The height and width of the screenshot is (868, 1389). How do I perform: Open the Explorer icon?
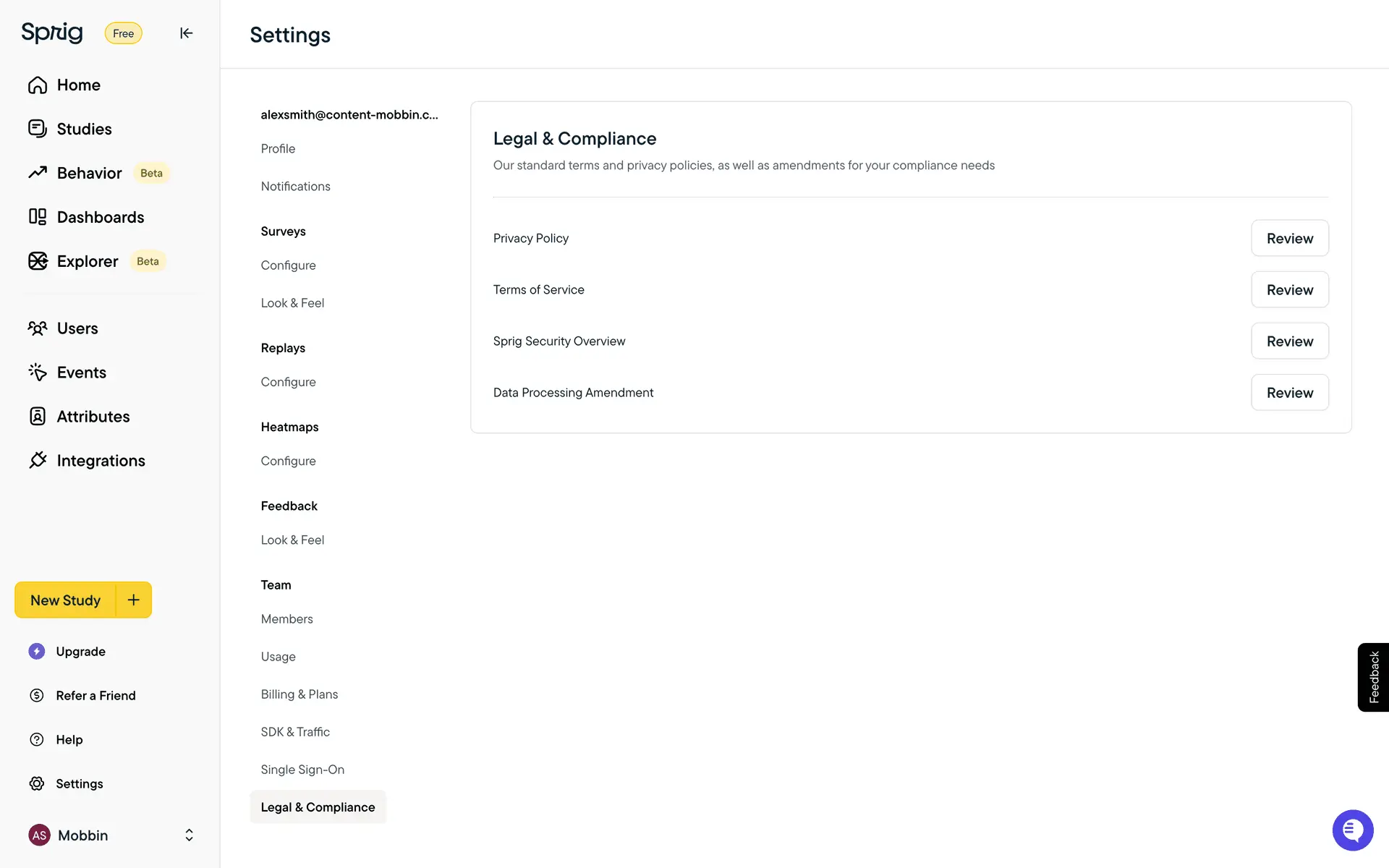click(38, 261)
